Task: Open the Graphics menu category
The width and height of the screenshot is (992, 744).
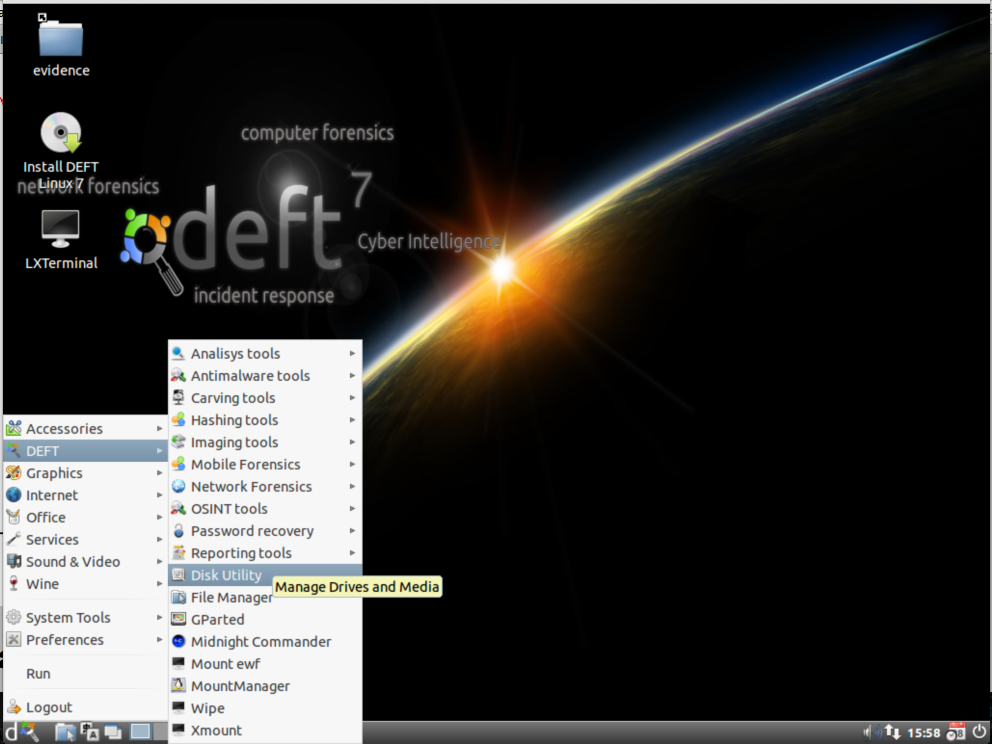Action: (x=85, y=473)
